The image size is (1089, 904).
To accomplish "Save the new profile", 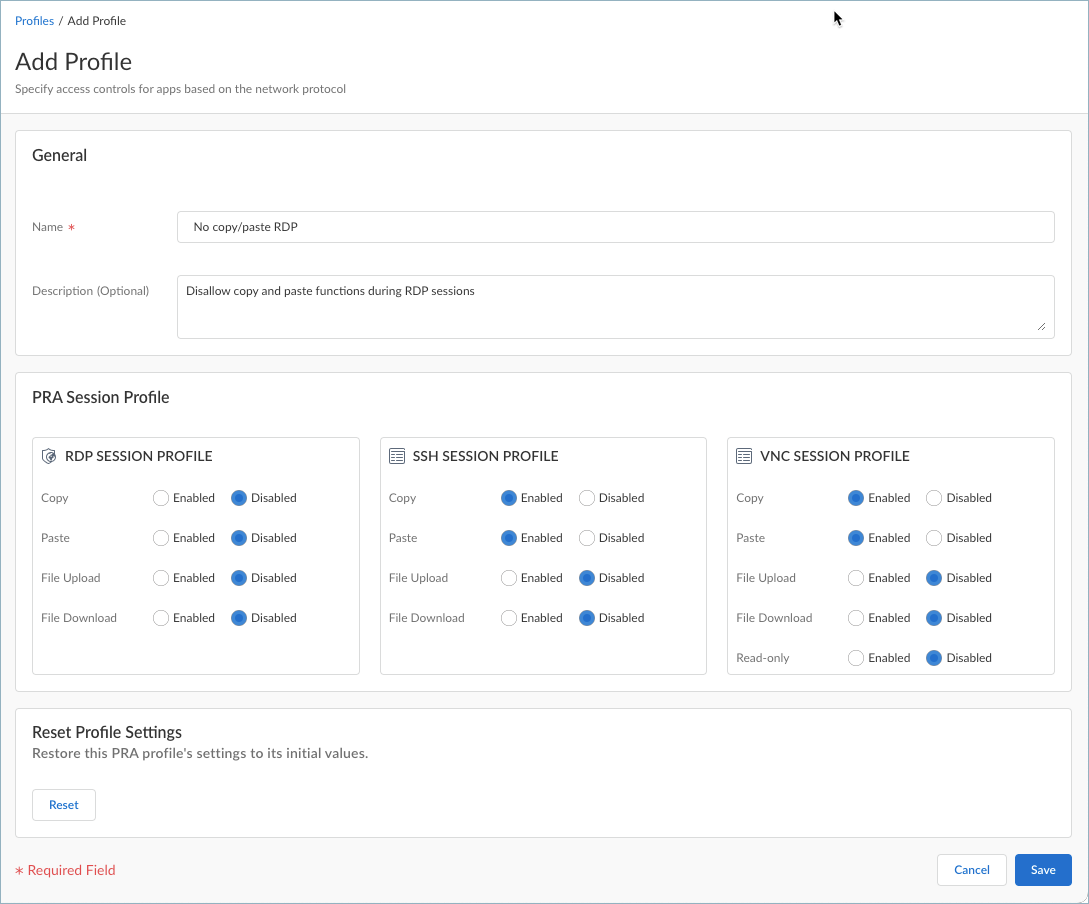I will pyautogui.click(x=1043, y=869).
